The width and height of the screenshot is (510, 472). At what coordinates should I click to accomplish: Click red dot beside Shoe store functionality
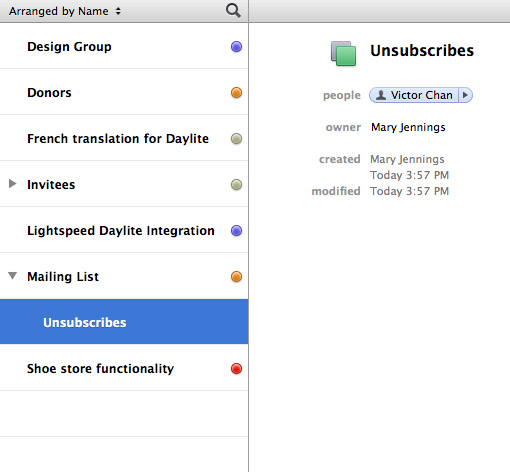236,369
